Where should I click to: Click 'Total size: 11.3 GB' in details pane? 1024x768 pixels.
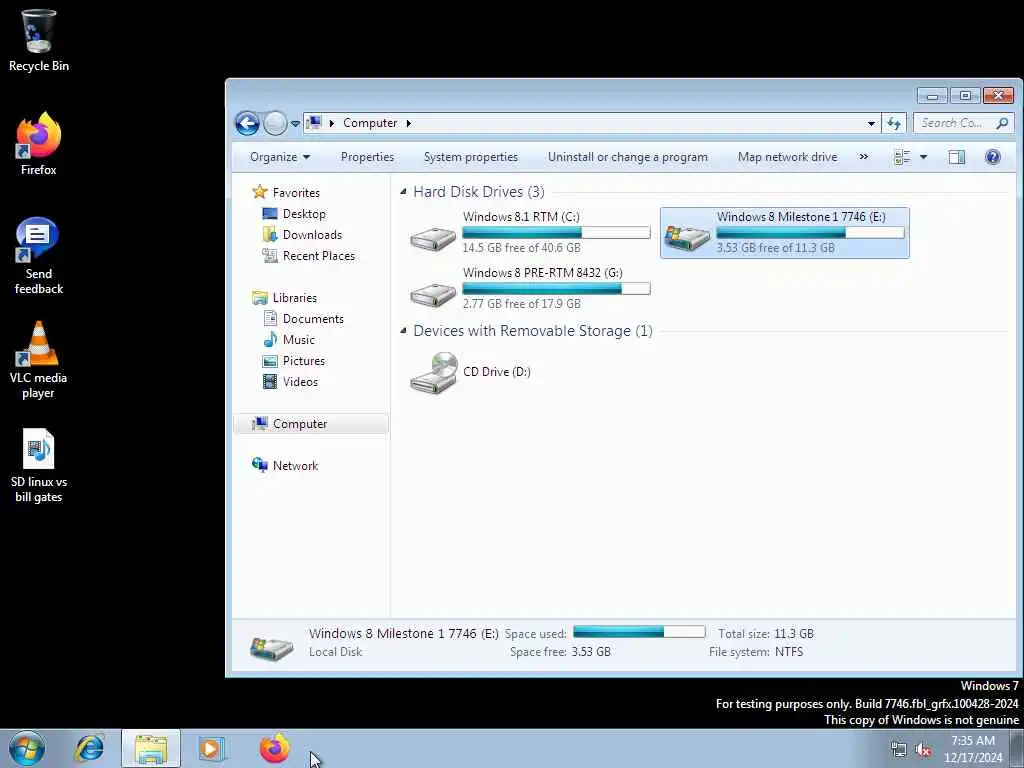pos(765,633)
